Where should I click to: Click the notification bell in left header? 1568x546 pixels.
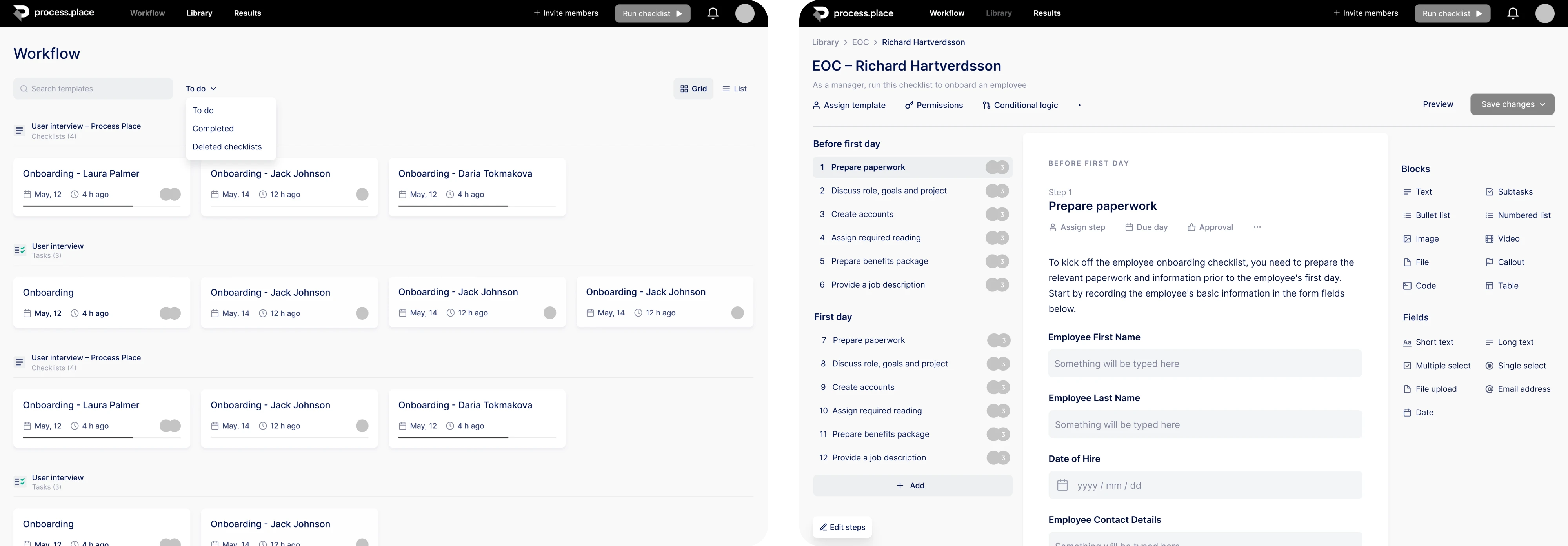[x=713, y=13]
